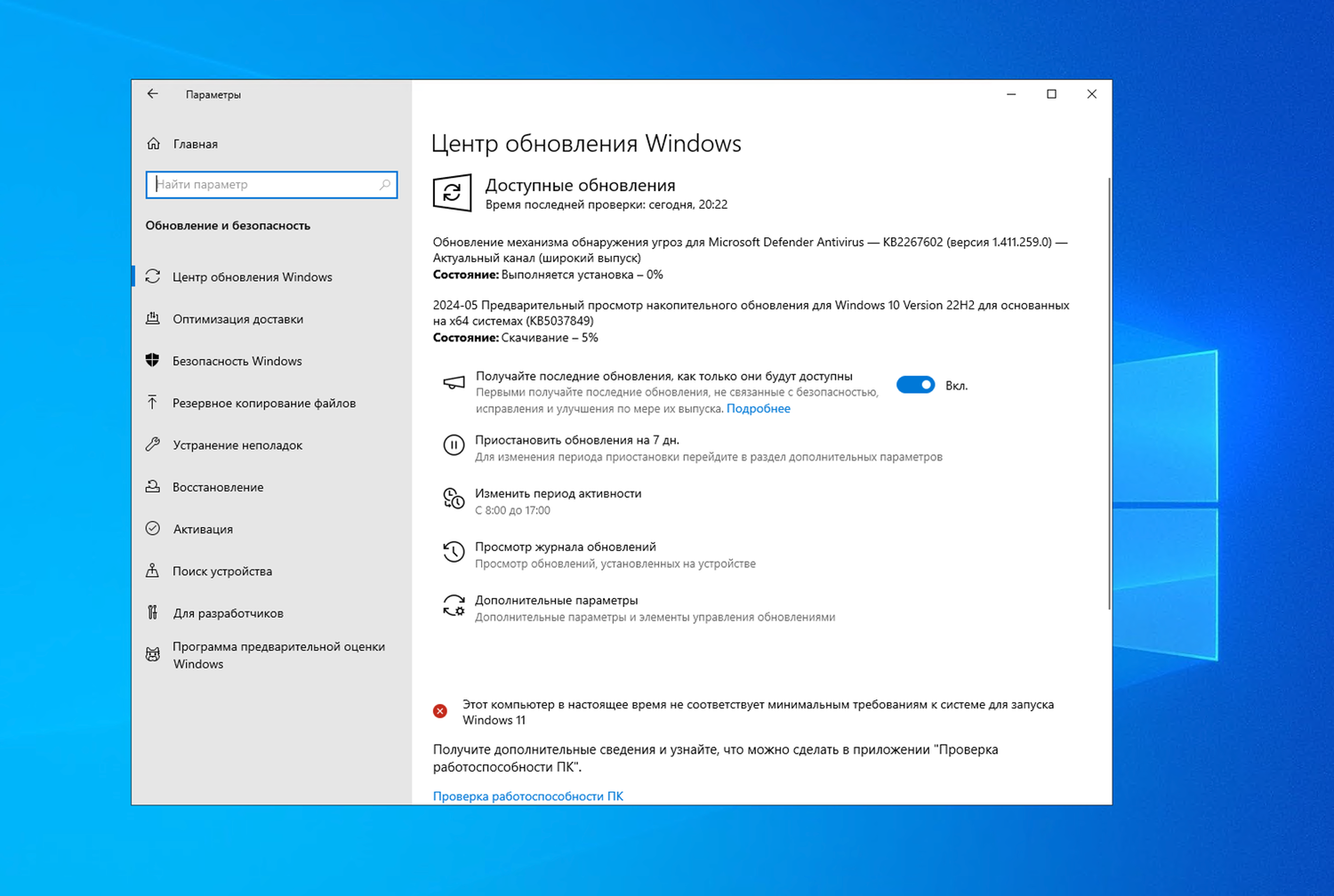Maximize the Параметры window
This screenshot has width=1334, height=896.
click(1051, 94)
